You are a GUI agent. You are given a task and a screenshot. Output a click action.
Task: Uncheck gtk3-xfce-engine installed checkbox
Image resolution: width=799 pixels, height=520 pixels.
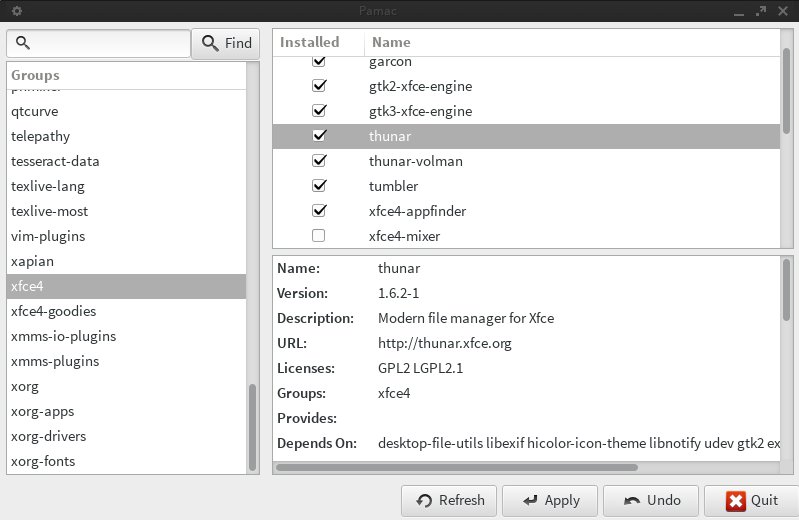pos(318,111)
